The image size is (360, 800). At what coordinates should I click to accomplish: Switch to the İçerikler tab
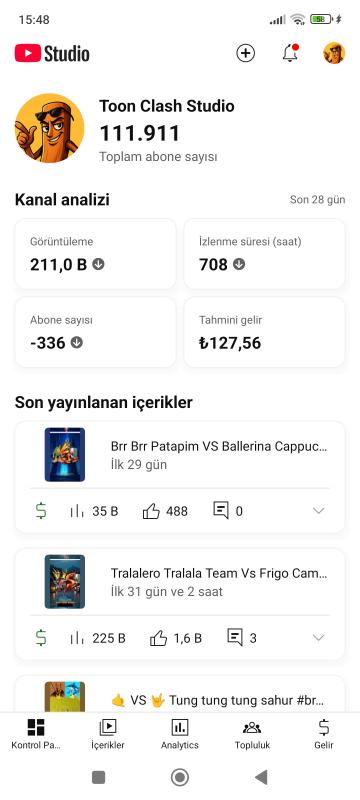(x=108, y=734)
